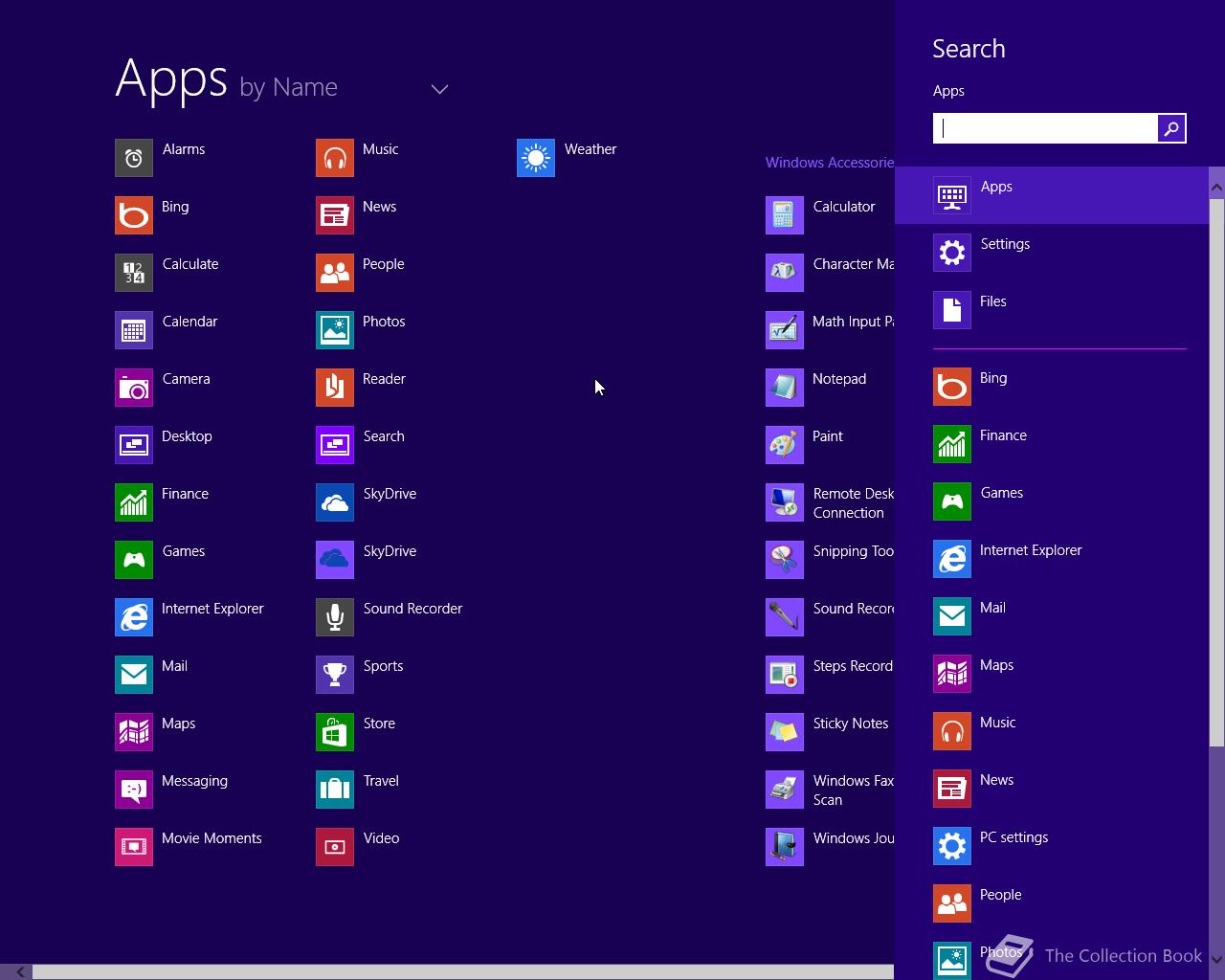The height and width of the screenshot is (980, 1225).
Task: Open the Sticky Notes icon
Action: (x=785, y=732)
